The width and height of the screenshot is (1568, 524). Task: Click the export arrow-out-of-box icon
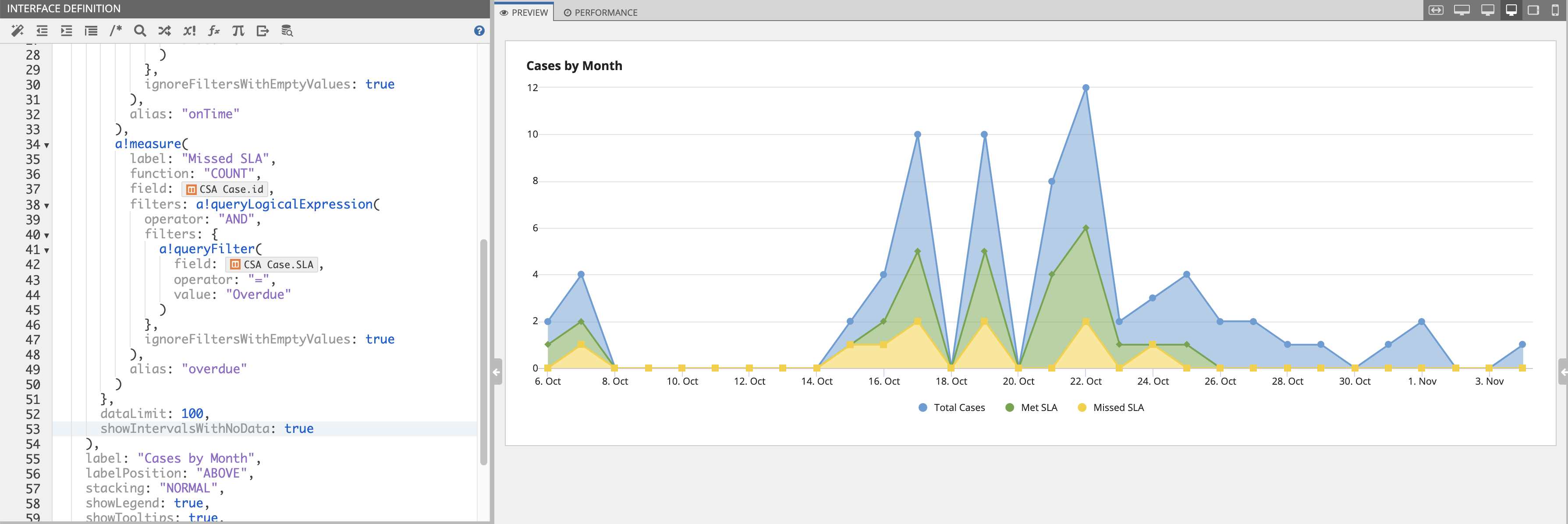point(263,30)
